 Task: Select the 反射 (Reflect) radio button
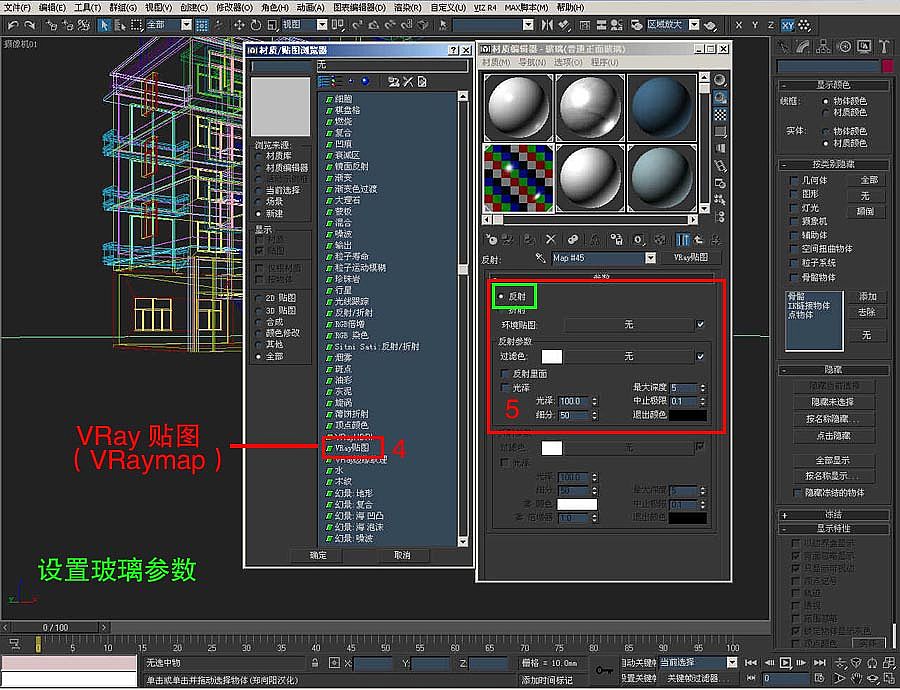pos(501,297)
